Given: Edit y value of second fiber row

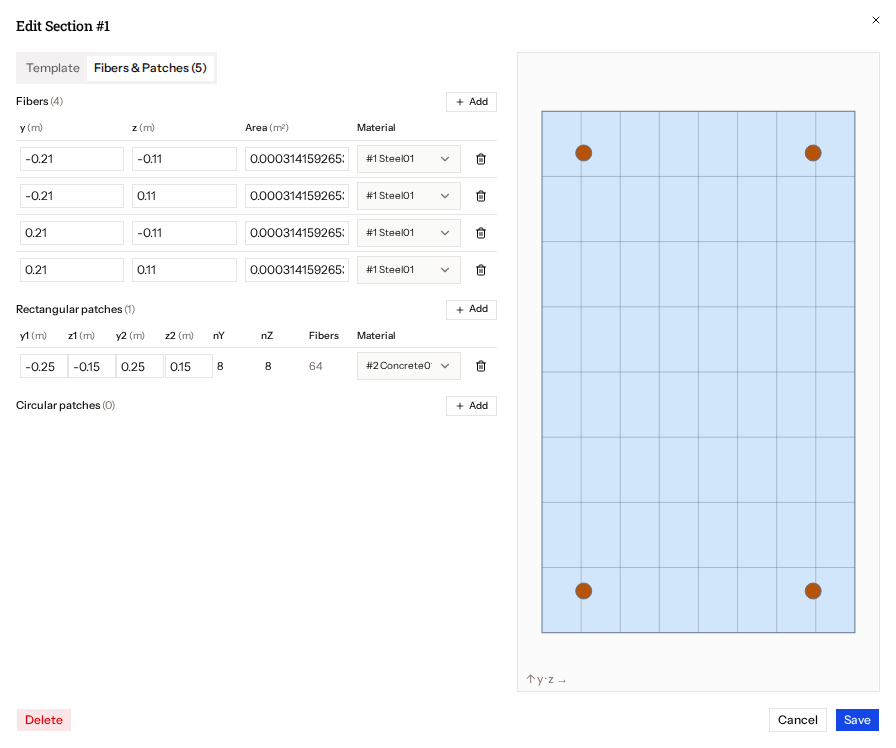Looking at the screenshot, I should 72,196.
